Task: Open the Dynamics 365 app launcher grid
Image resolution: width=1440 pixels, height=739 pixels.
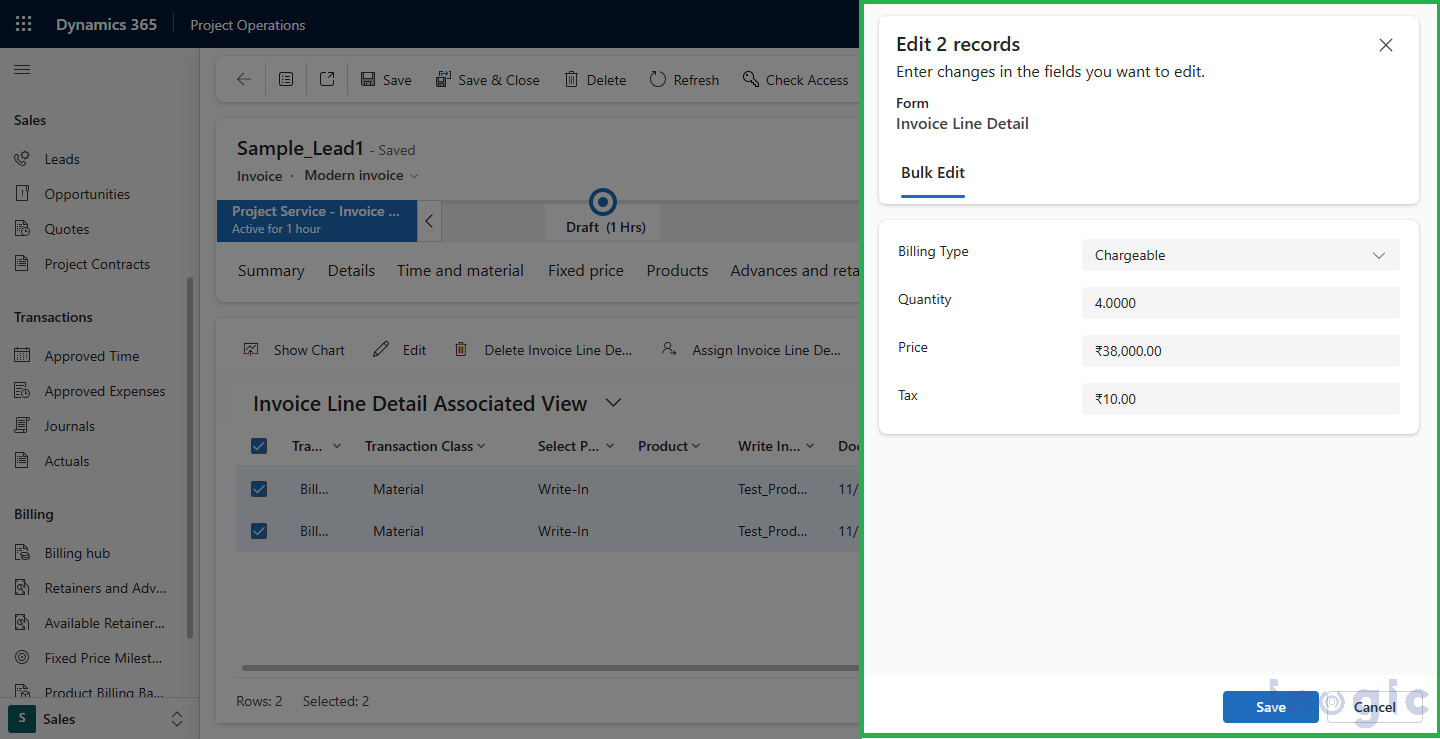Action: (x=22, y=23)
